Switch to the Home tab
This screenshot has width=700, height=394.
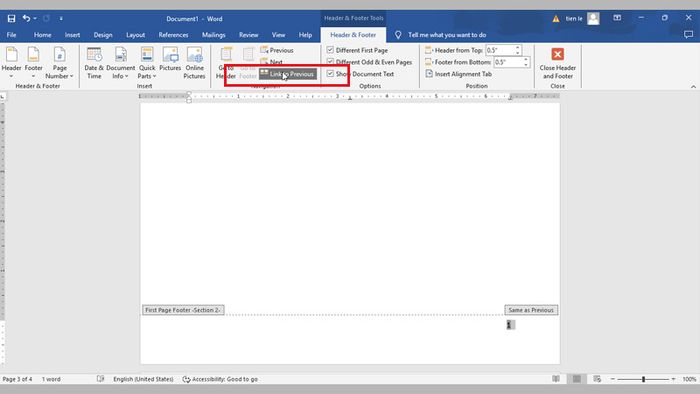pos(42,35)
